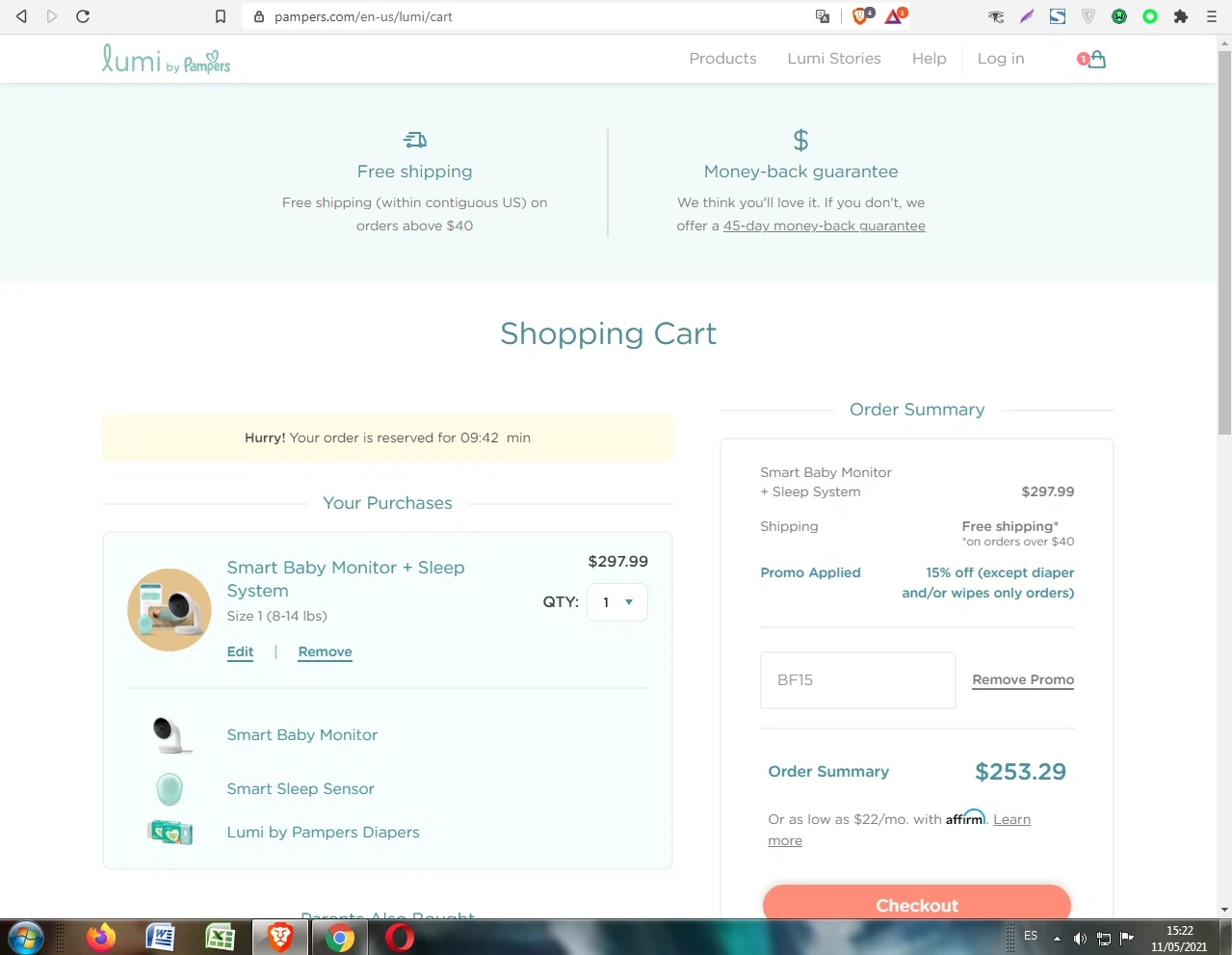Image resolution: width=1232 pixels, height=955 pixels.
Task: Click the bookmark icon beside address bar
Action: (x=221, y=16)
